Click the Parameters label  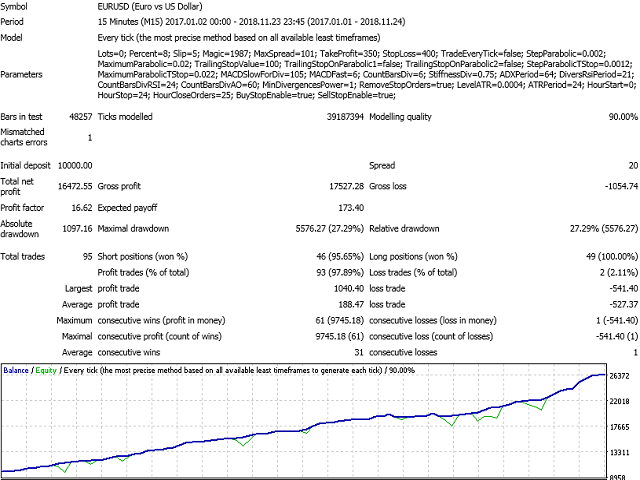click(x=22, y=74)
